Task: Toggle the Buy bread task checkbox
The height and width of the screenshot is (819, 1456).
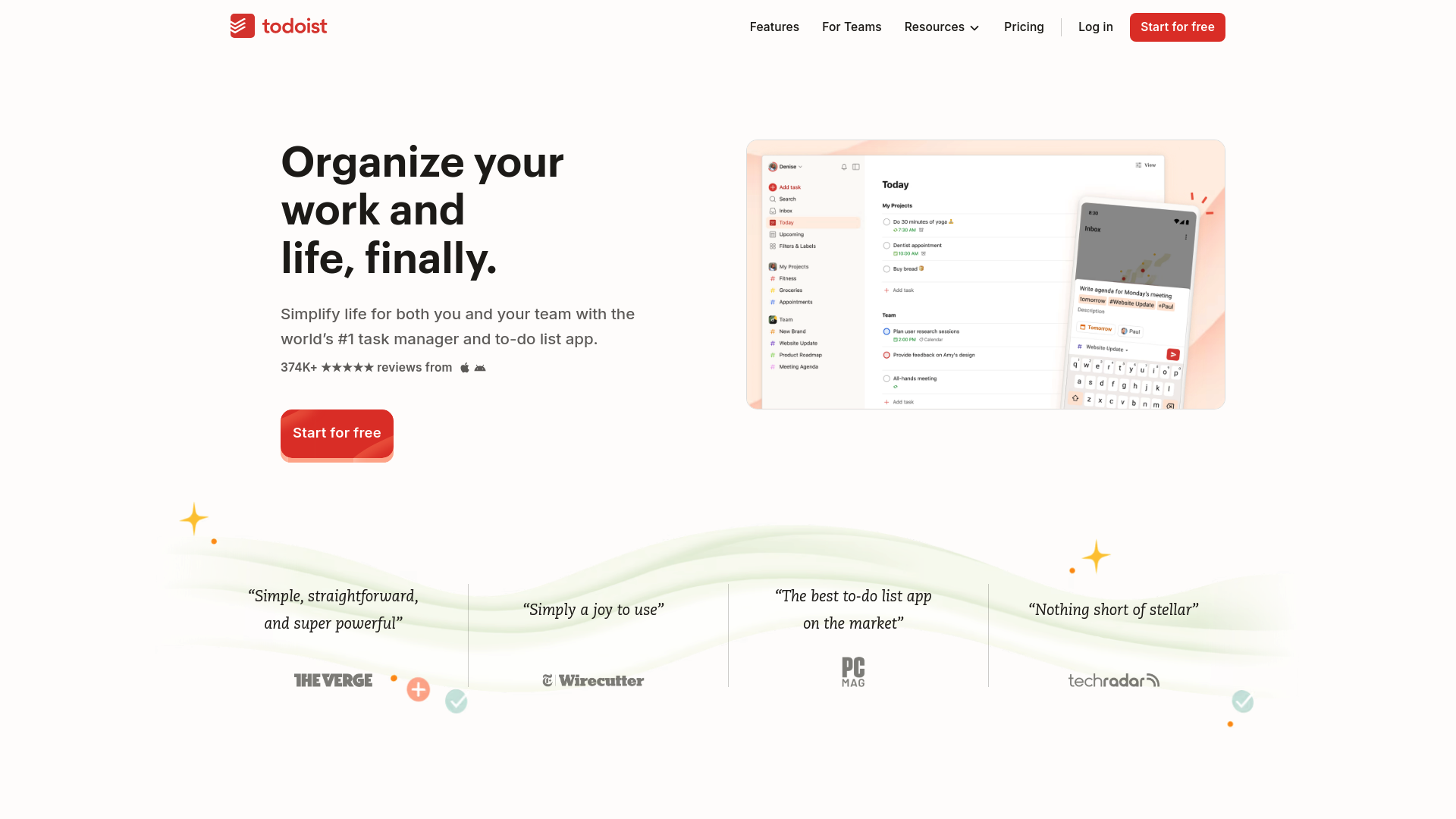Action: [x=886, y=268]
